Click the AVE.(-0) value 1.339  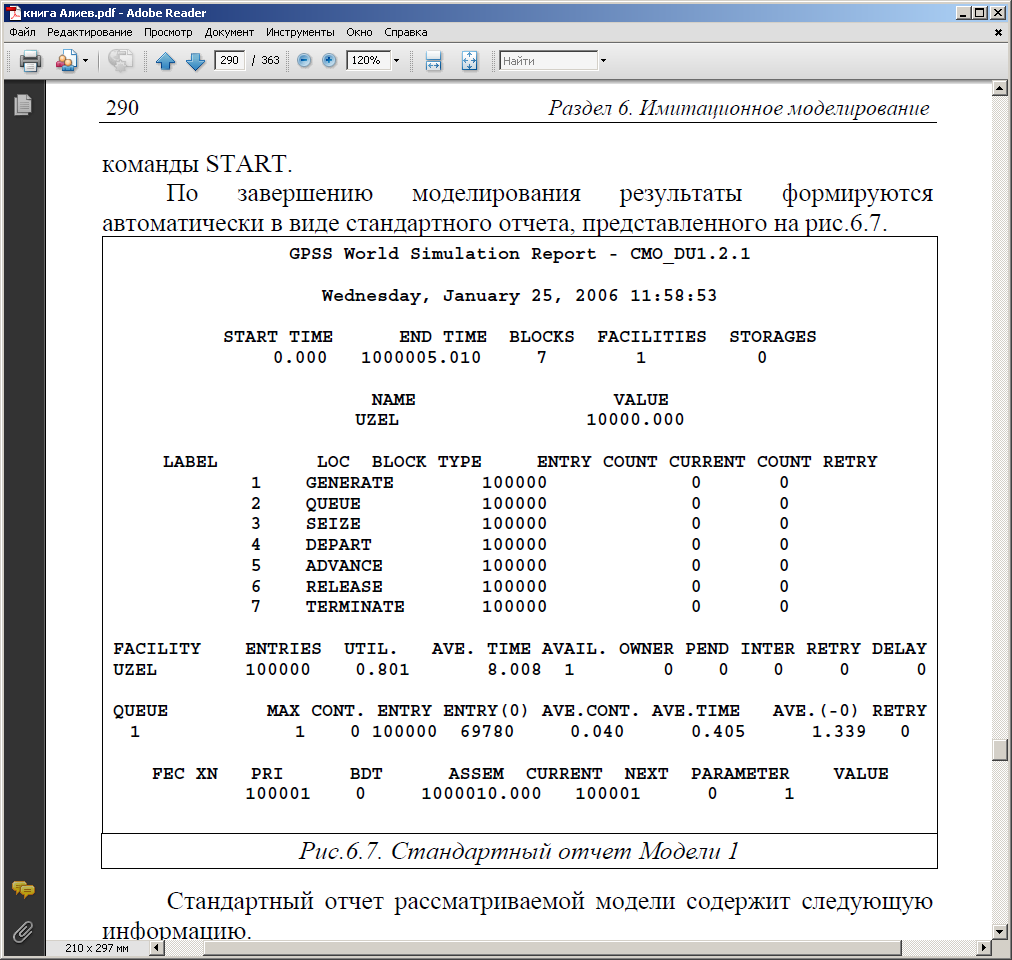pos(838,731)
